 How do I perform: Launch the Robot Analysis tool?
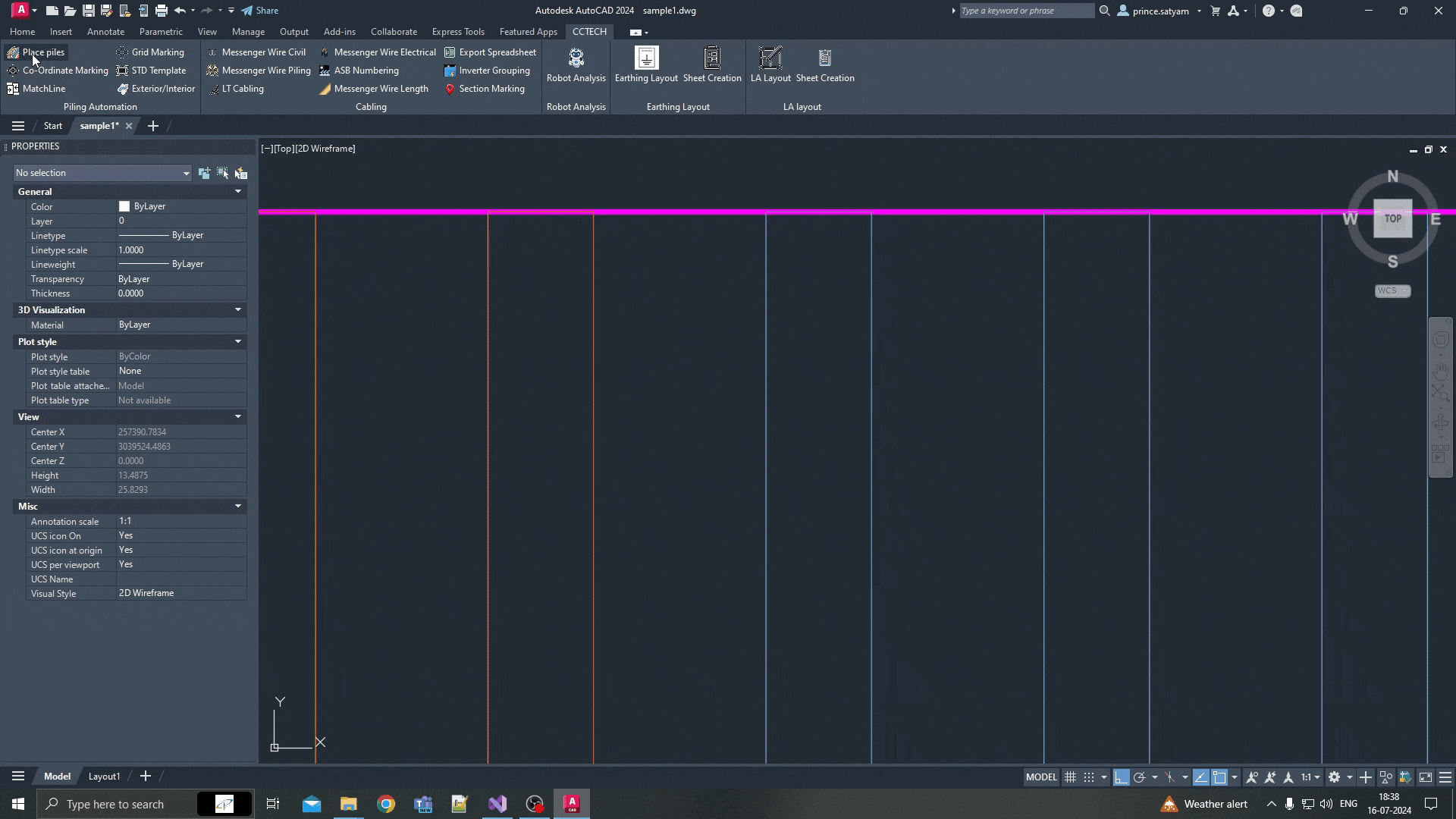pyautogui.click(x=576, y=64)
